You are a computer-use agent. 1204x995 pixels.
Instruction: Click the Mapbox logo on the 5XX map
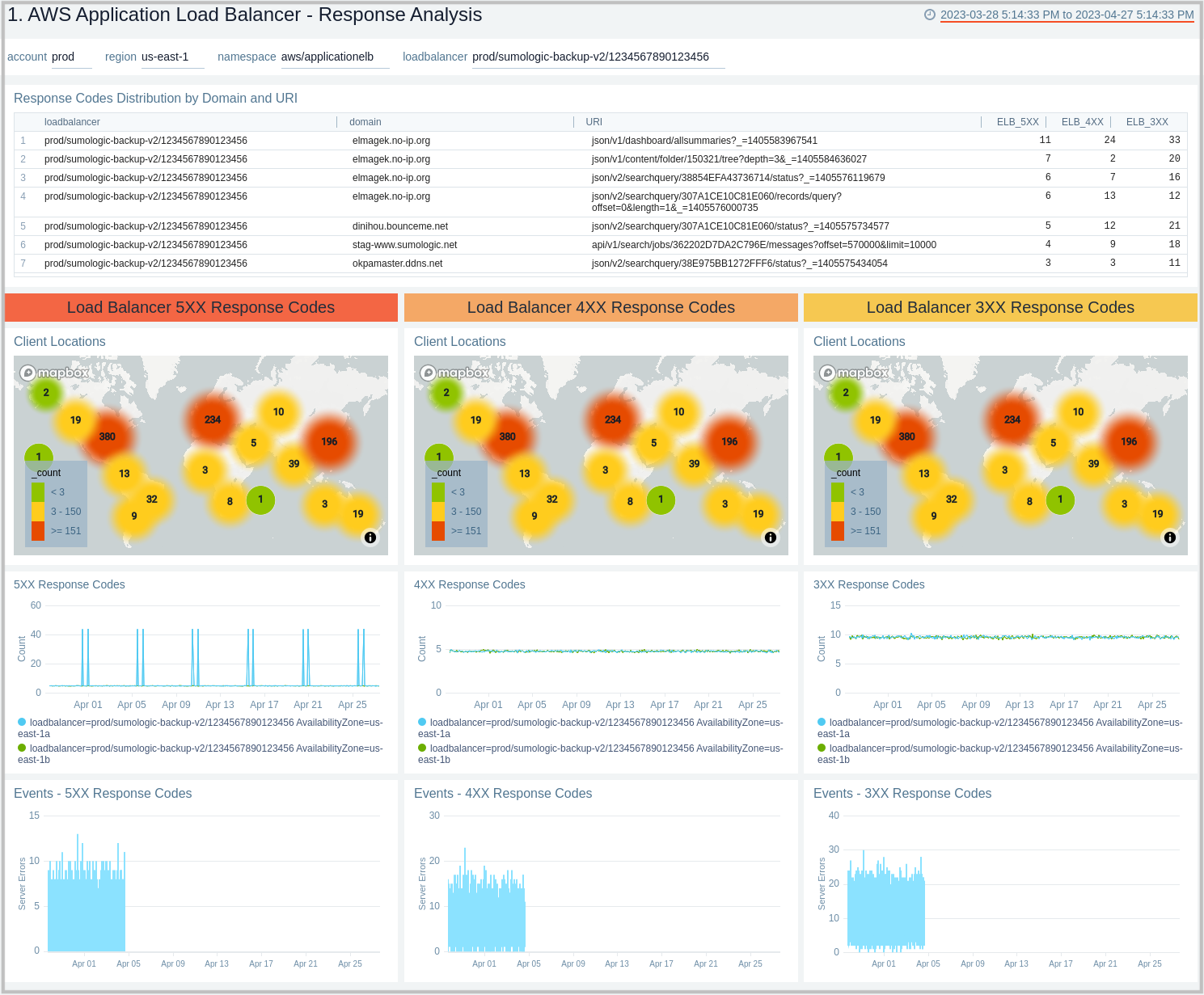click(54, 373)
